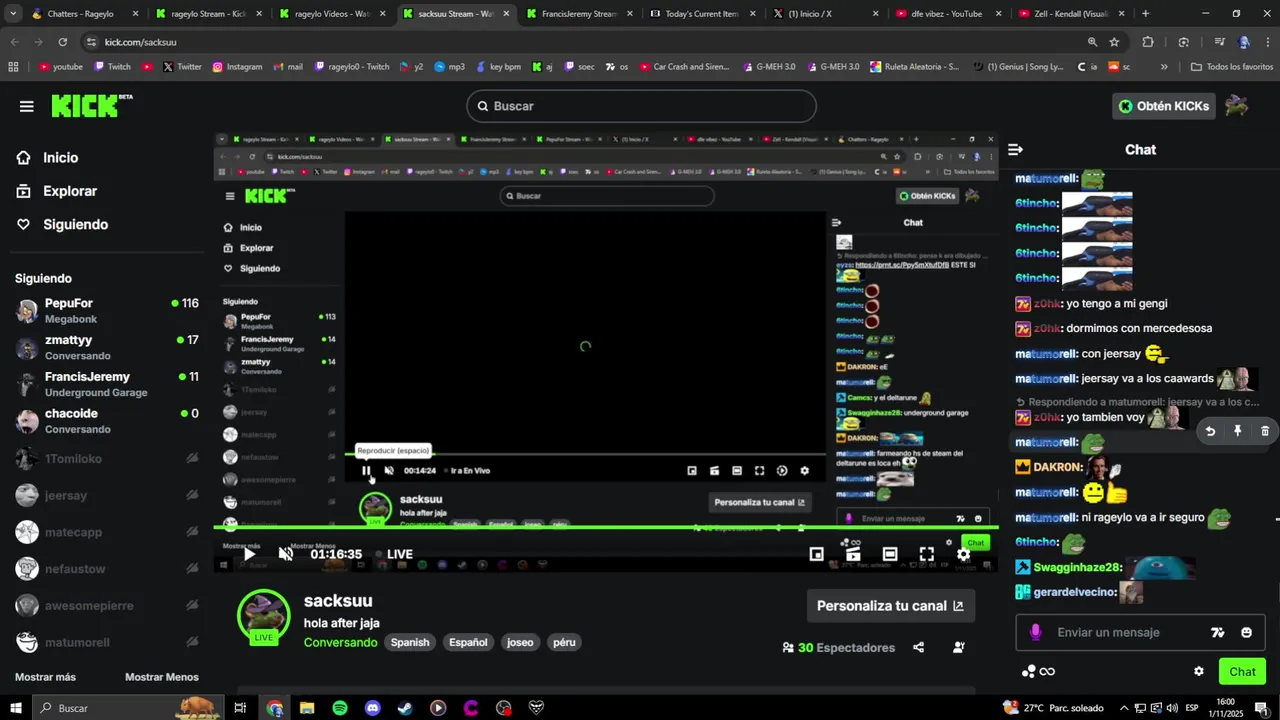Open the mini player mode
Viewport: 1280px width, 720px height.
tap(816, 554)
